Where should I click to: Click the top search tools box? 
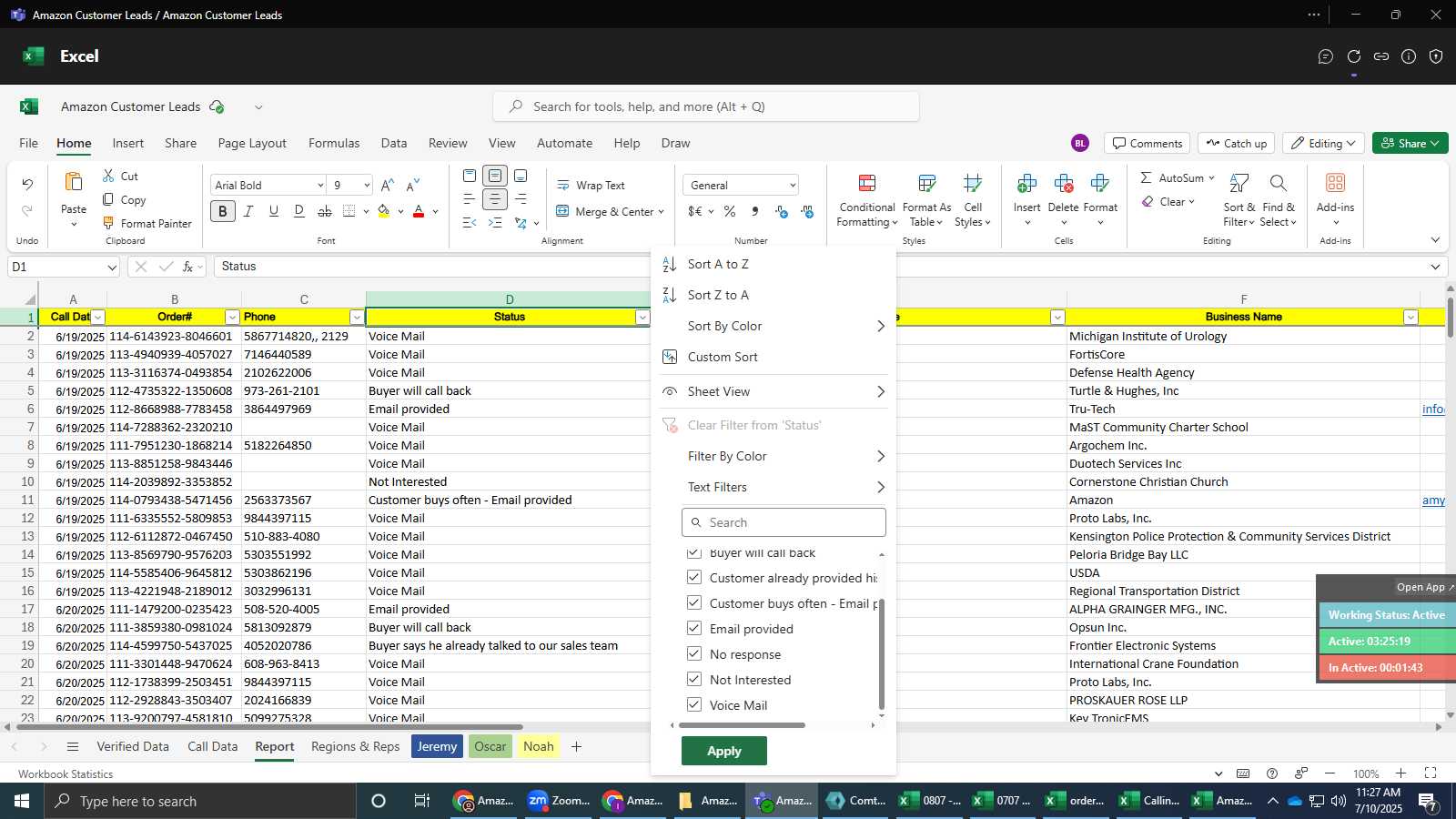tap(706, 106)
